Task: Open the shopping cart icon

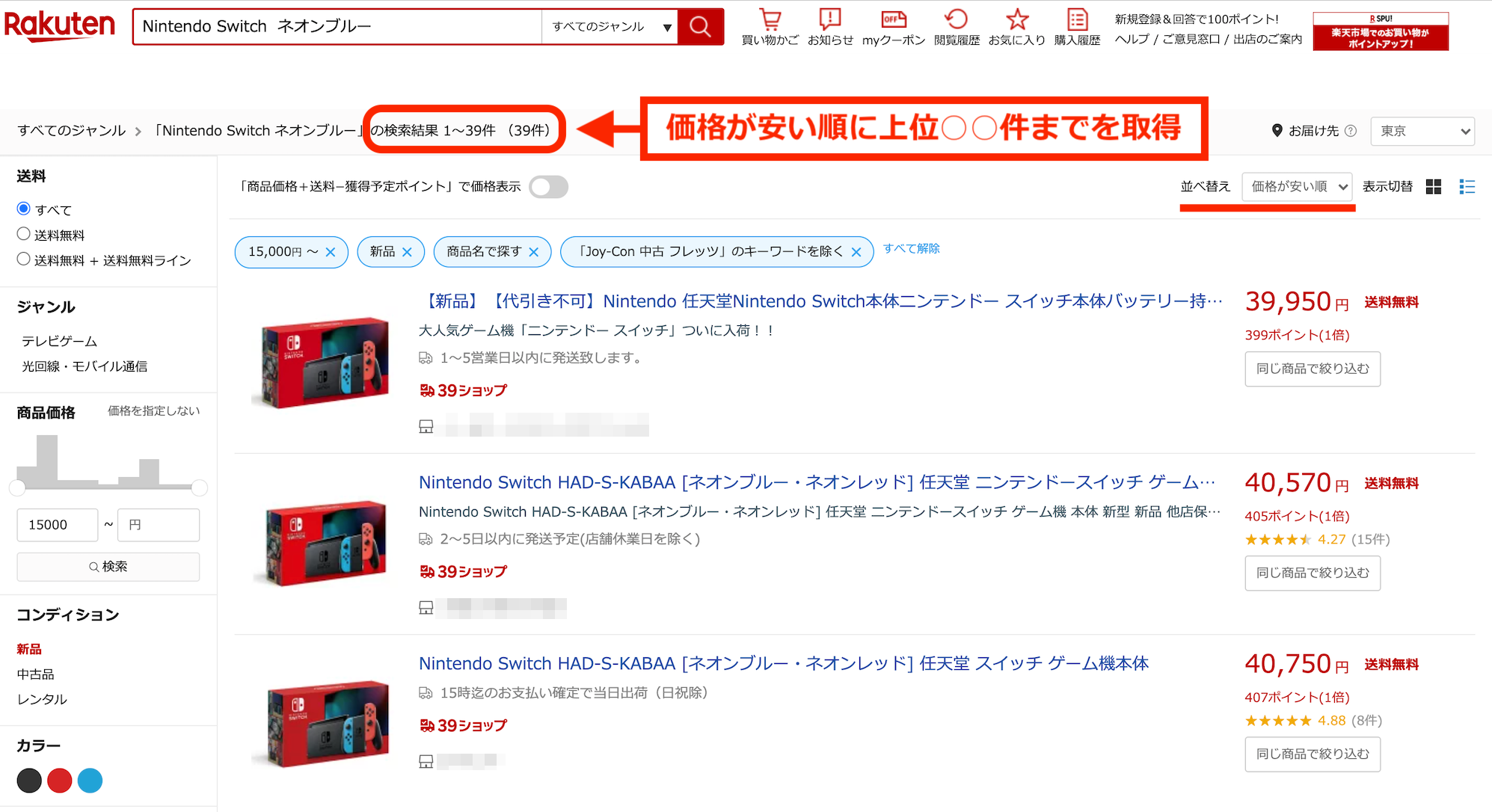Action: point(770,20)
